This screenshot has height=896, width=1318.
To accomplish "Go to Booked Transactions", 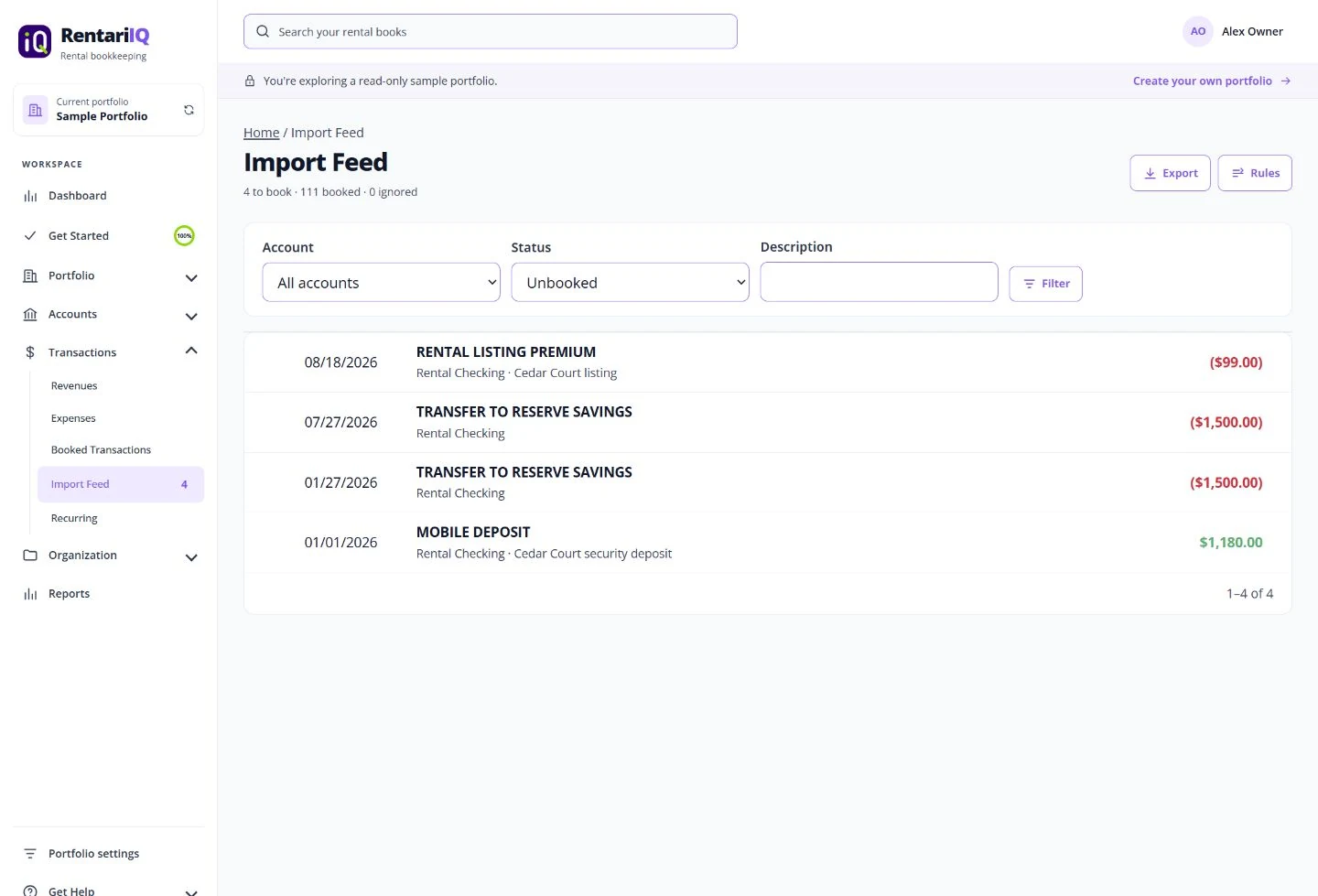I will pyautogui.click(x=101, y=450).
